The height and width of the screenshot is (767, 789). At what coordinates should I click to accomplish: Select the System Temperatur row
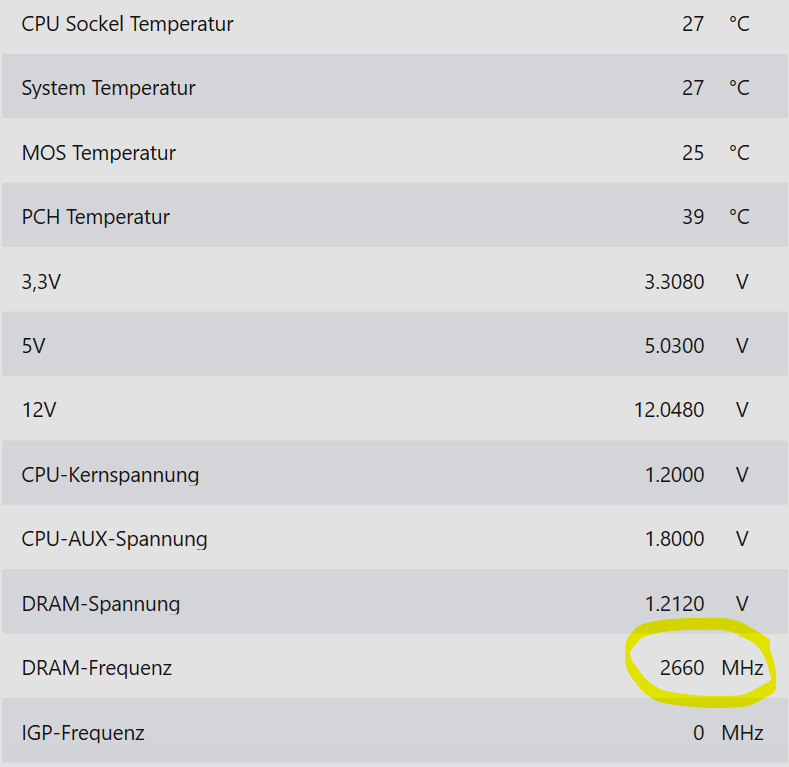394,86
